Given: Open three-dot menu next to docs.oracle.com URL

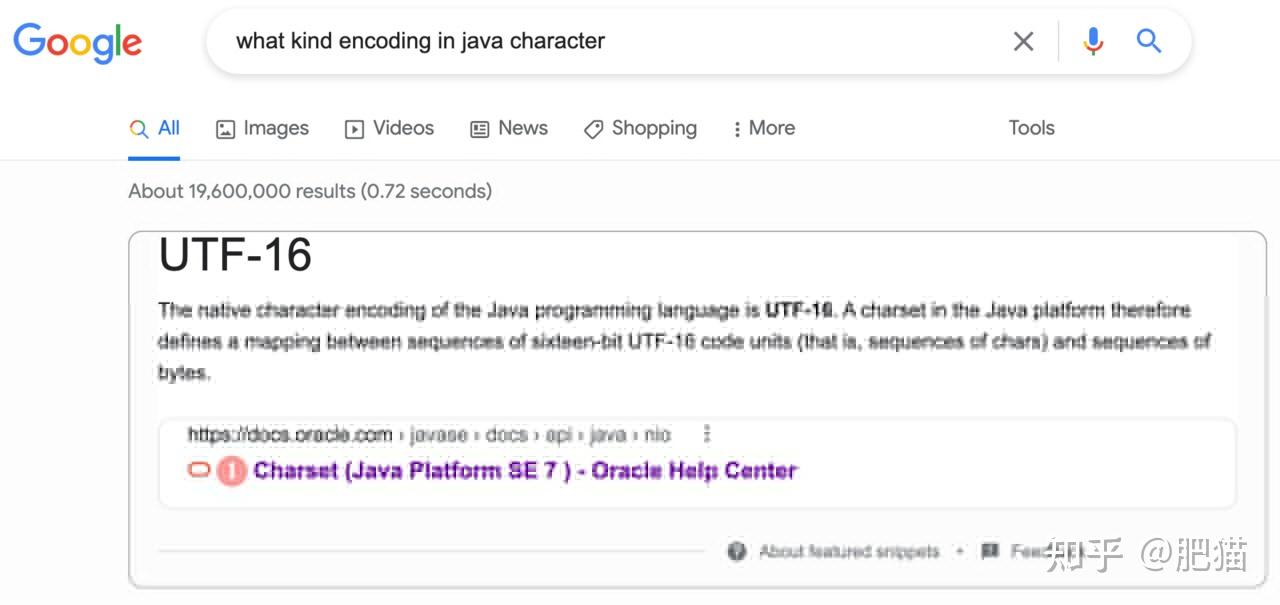Looking at the screenshot, I should (x=707, y=434).
